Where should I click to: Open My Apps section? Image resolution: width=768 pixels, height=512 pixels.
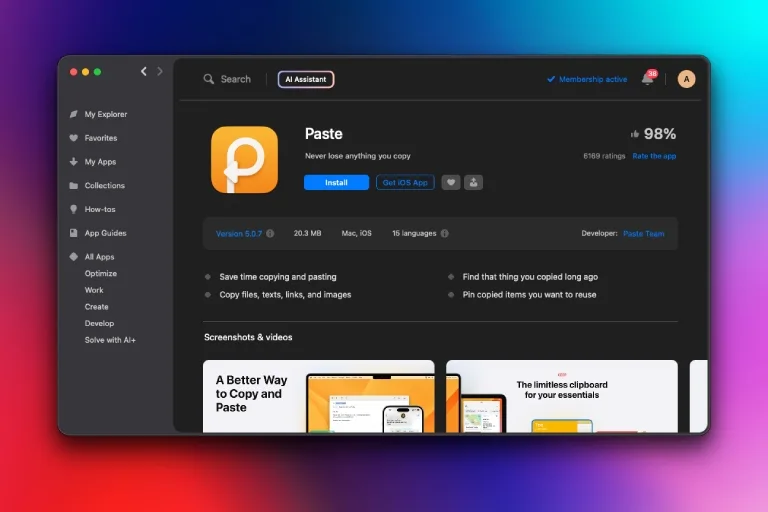coord(100,162)
